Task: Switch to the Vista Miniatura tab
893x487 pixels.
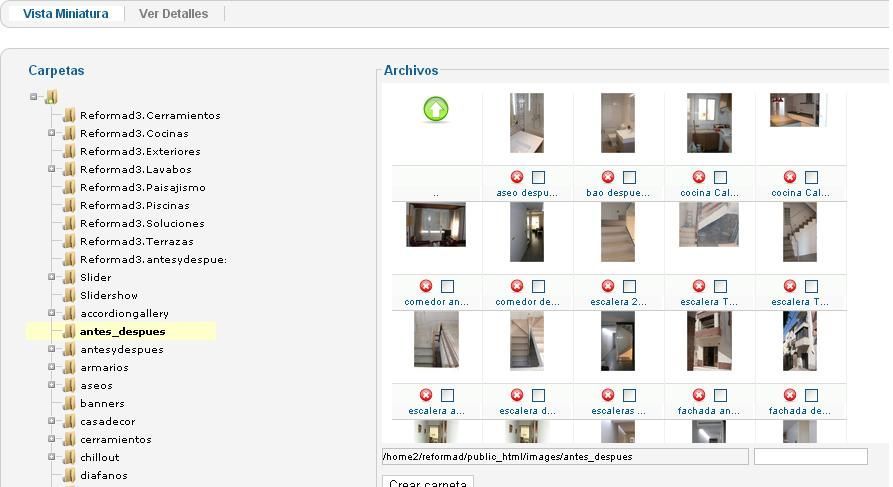Action: point(65,14)
